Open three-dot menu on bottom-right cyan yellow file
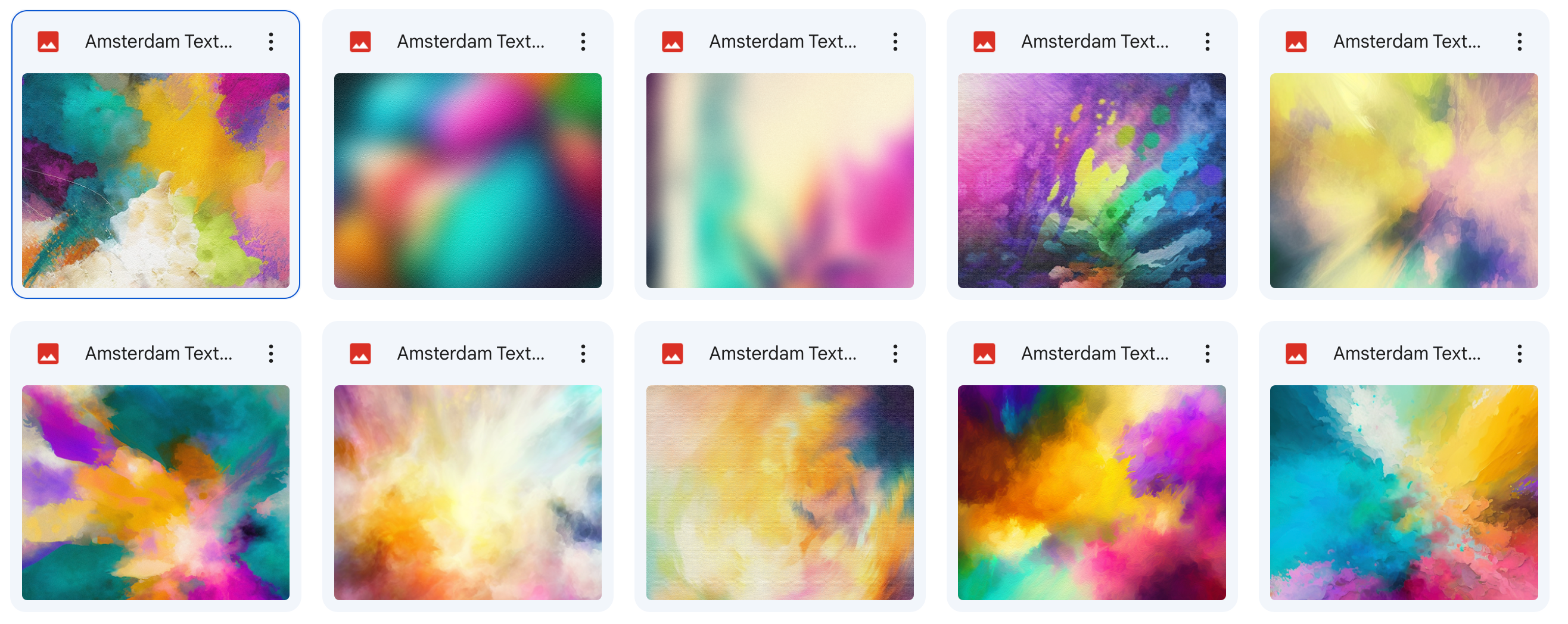 (1519, 353)
